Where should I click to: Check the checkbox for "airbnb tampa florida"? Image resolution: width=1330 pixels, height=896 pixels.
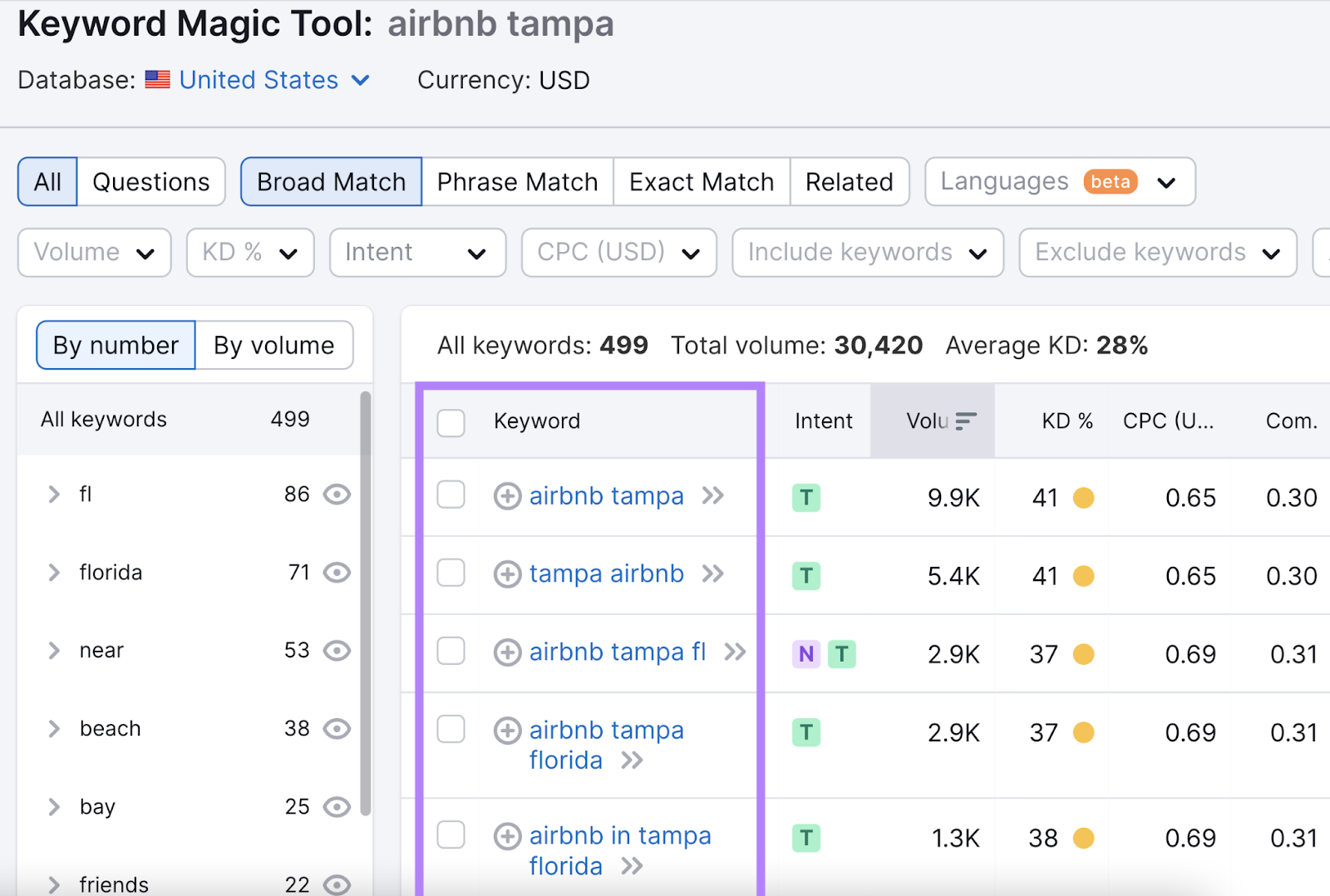point(451,729)
